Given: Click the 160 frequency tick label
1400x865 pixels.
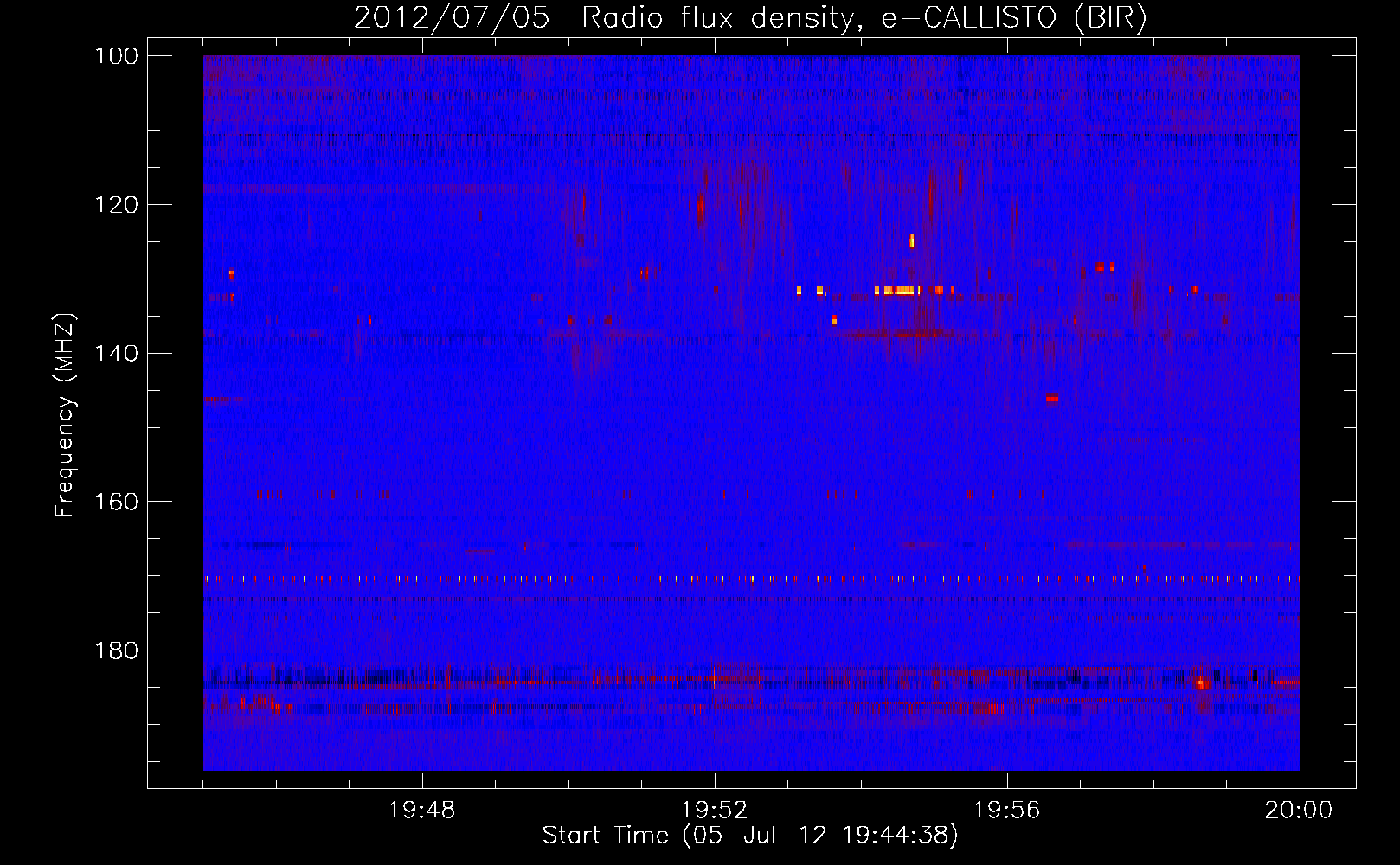Looking at the screenshot, I should point(116,502).
